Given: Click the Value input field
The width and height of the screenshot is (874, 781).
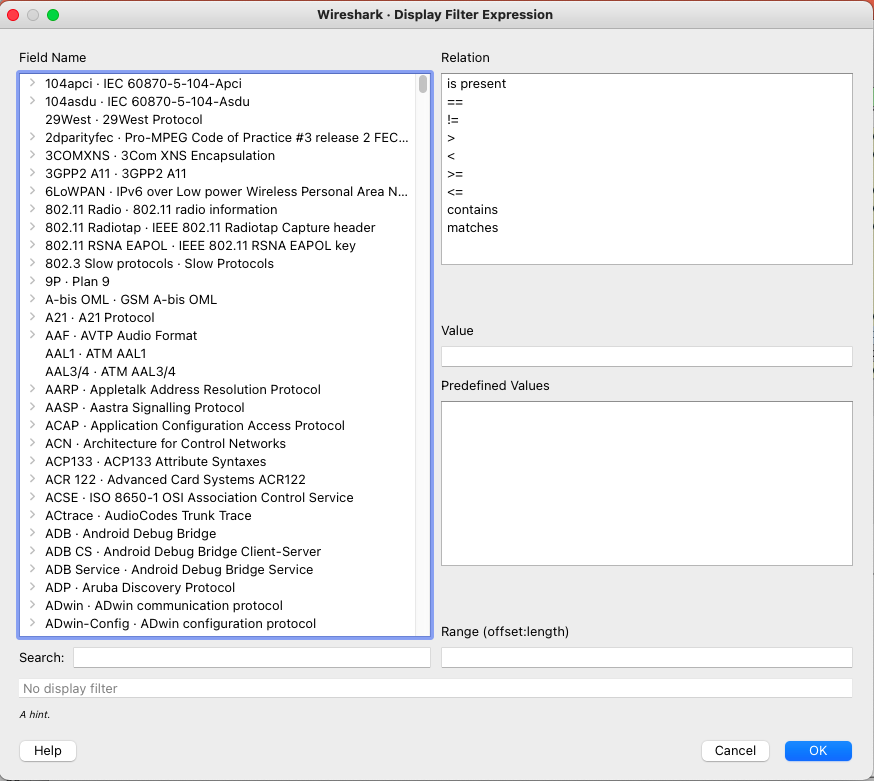Looking at the screenshot, I should pos(646,357).
